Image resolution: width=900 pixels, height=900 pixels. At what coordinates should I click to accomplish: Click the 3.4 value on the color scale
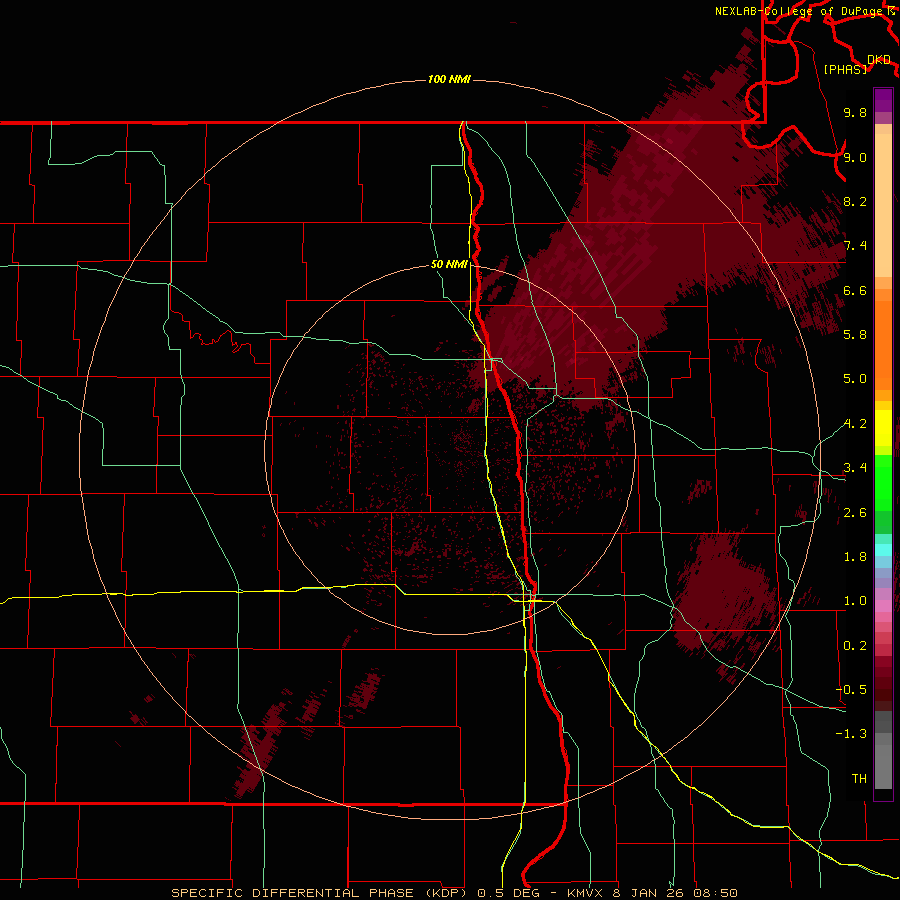[x=855, y=468]
